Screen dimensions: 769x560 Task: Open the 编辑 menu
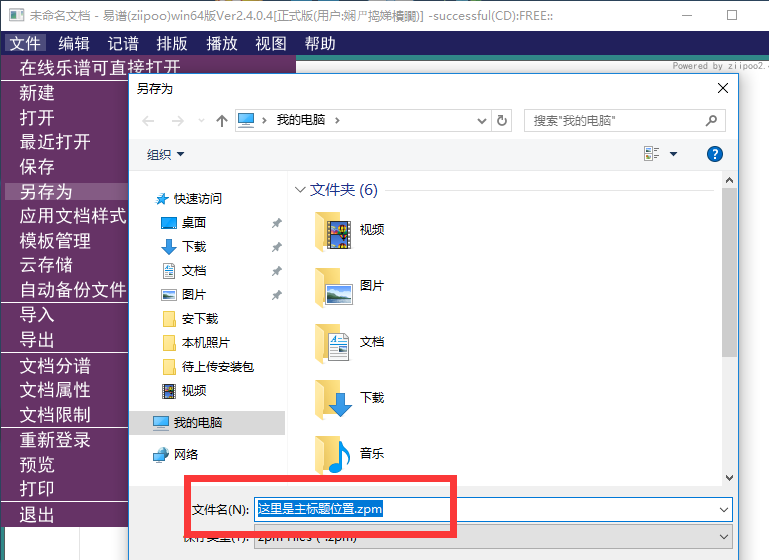(x=74, y=43)
